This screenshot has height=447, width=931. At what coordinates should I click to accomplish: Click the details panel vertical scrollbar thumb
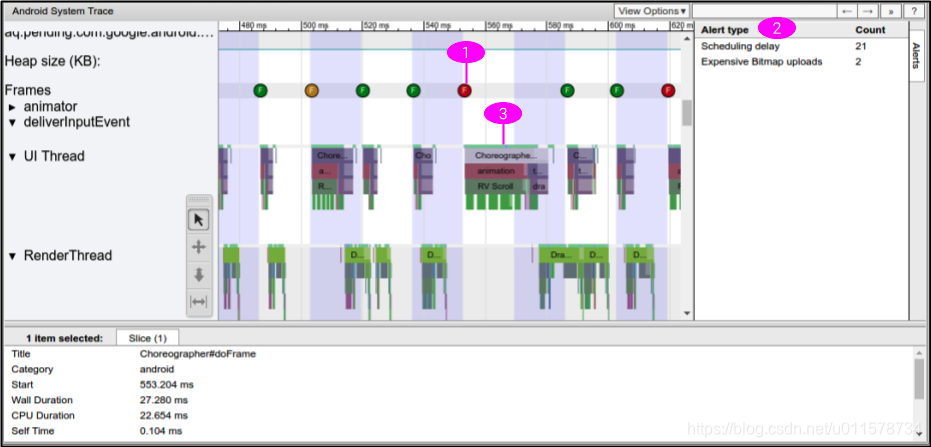(x=919, y=379)
